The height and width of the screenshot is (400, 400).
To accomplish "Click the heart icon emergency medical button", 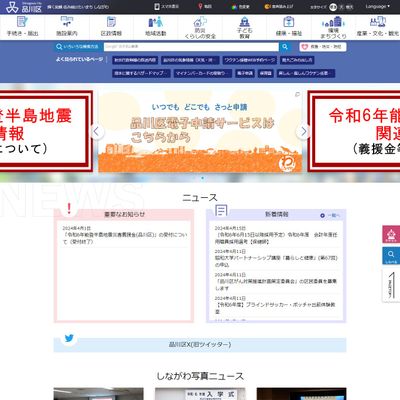I will tap(323, 47).
